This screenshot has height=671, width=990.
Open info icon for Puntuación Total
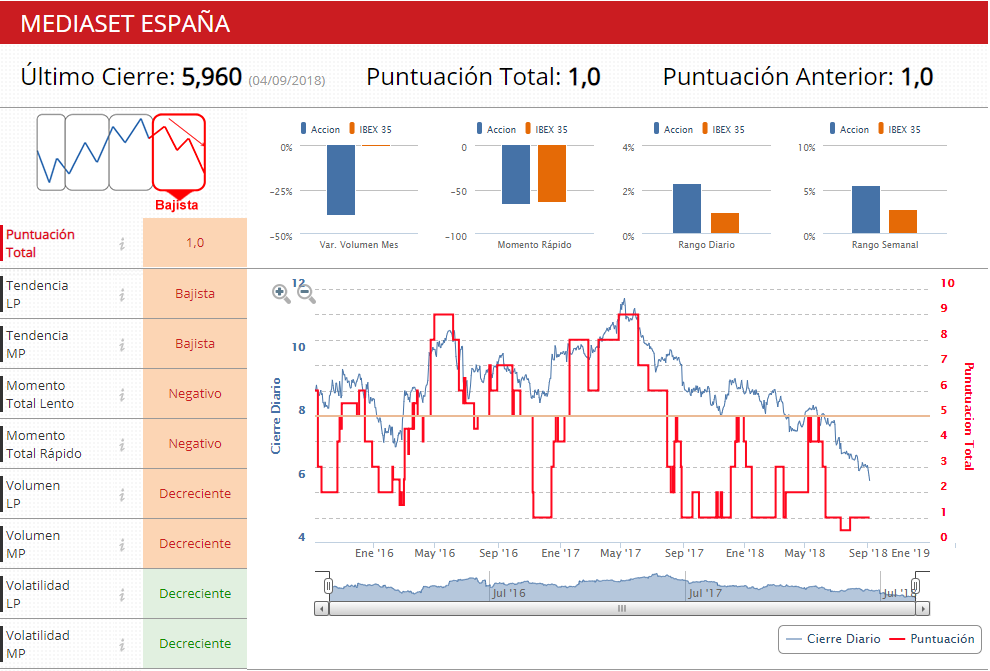122,244
